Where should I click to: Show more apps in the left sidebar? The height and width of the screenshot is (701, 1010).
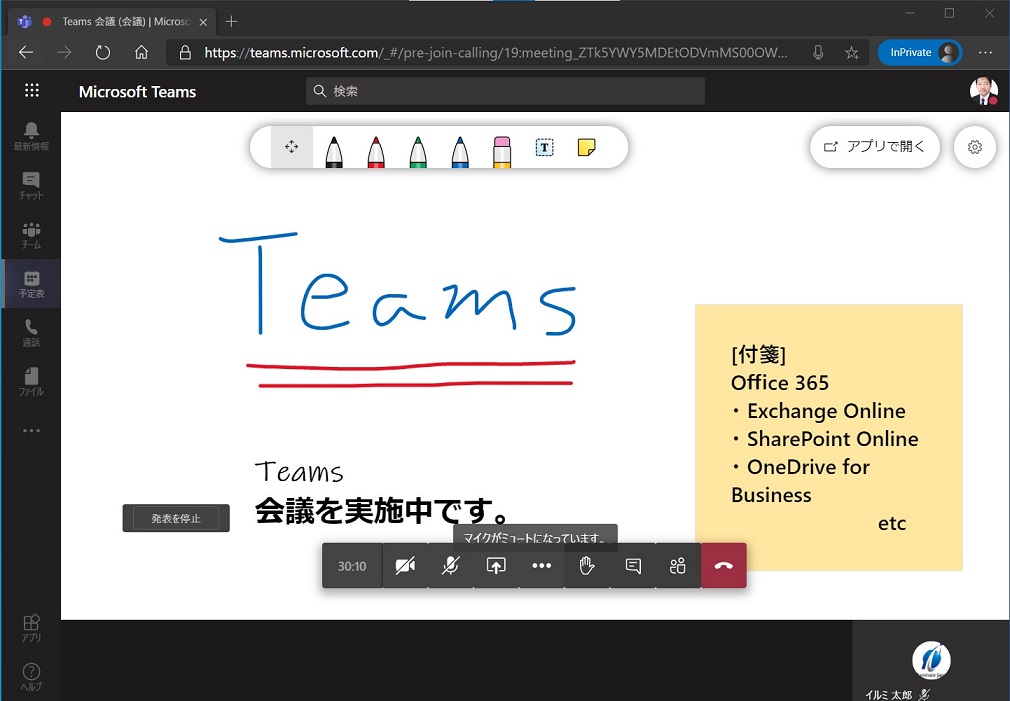31,430
